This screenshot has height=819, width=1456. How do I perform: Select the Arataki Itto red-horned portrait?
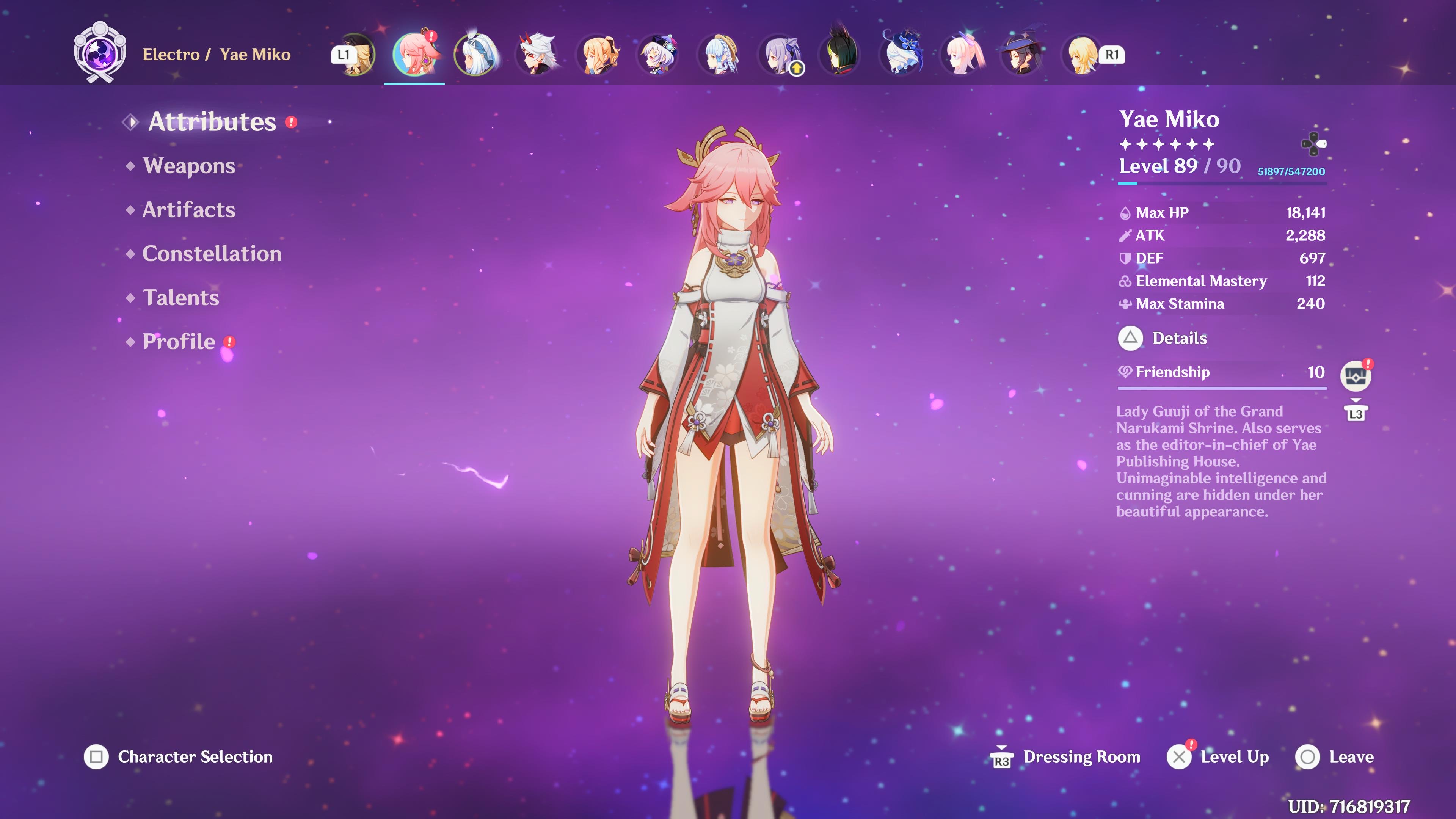tap(537, 54)
